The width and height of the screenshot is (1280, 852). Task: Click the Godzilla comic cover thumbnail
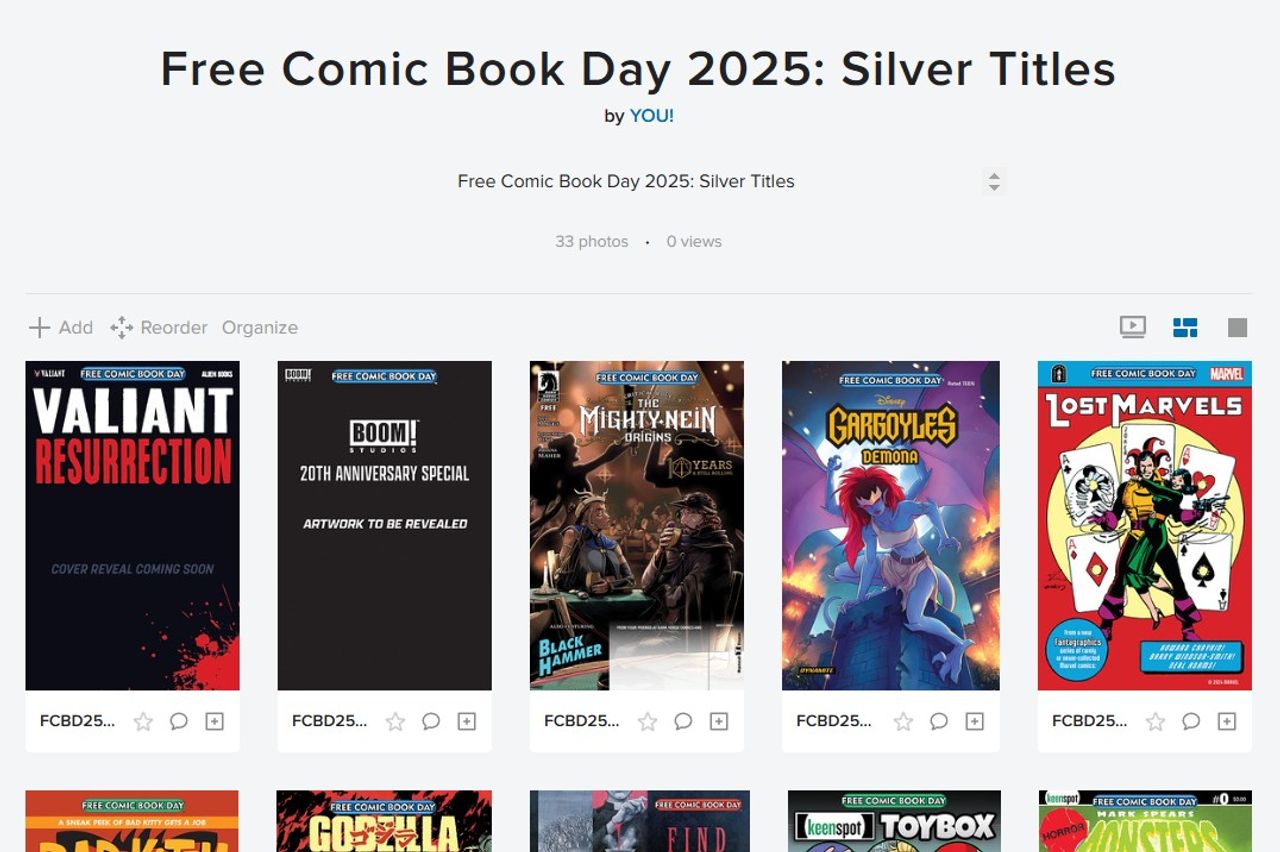point(384,821)
